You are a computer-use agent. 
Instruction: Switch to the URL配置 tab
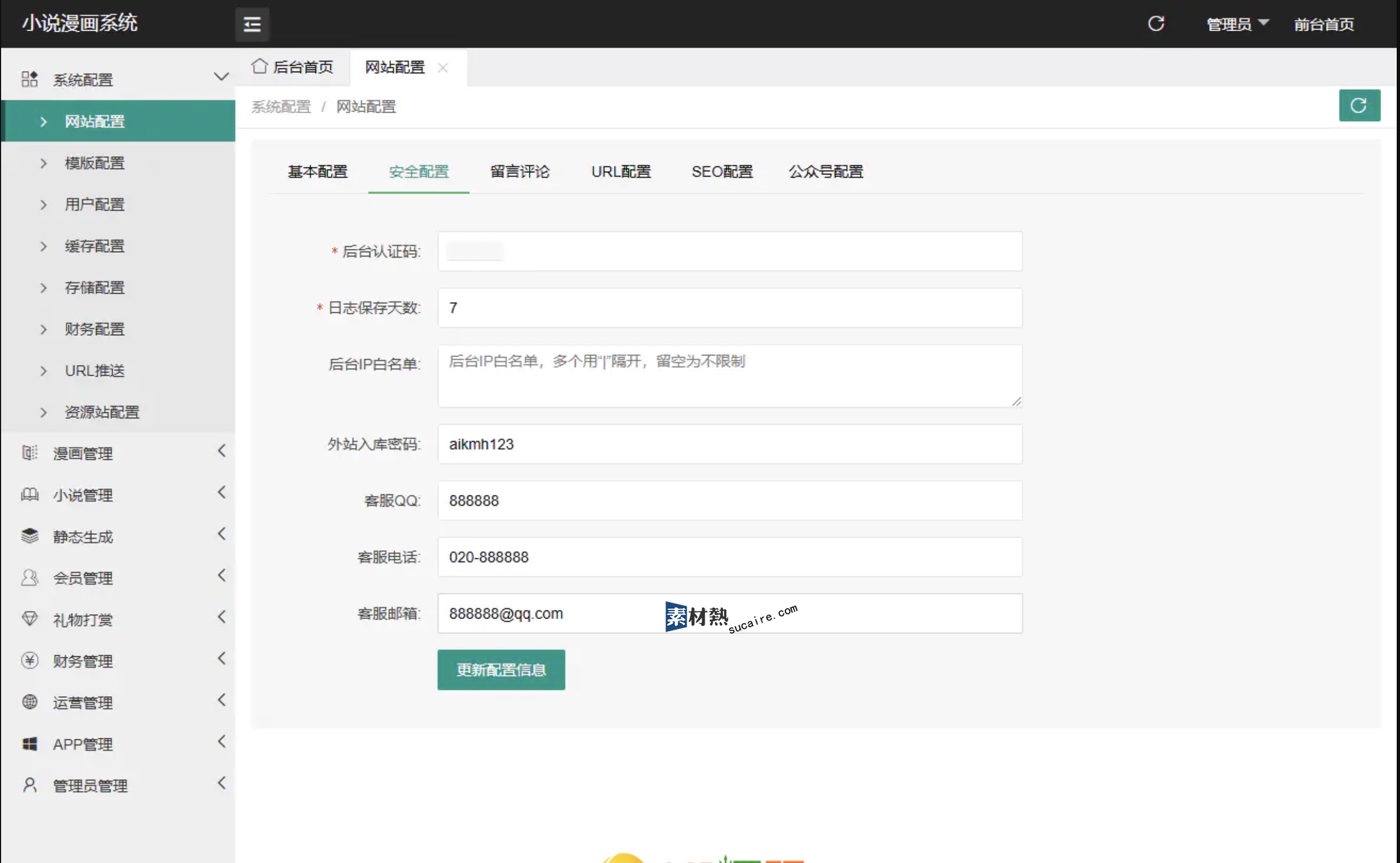click(621, 172)
